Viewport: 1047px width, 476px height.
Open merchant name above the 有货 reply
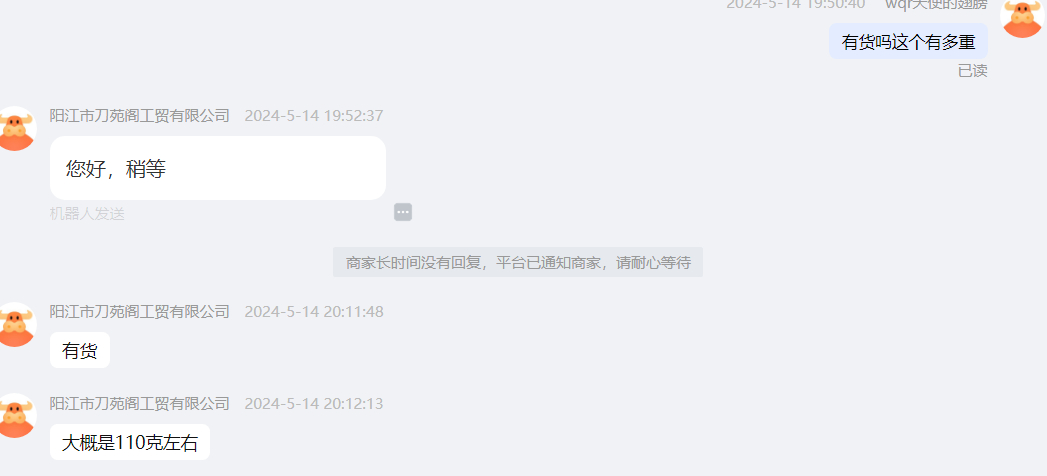(140, 312)
